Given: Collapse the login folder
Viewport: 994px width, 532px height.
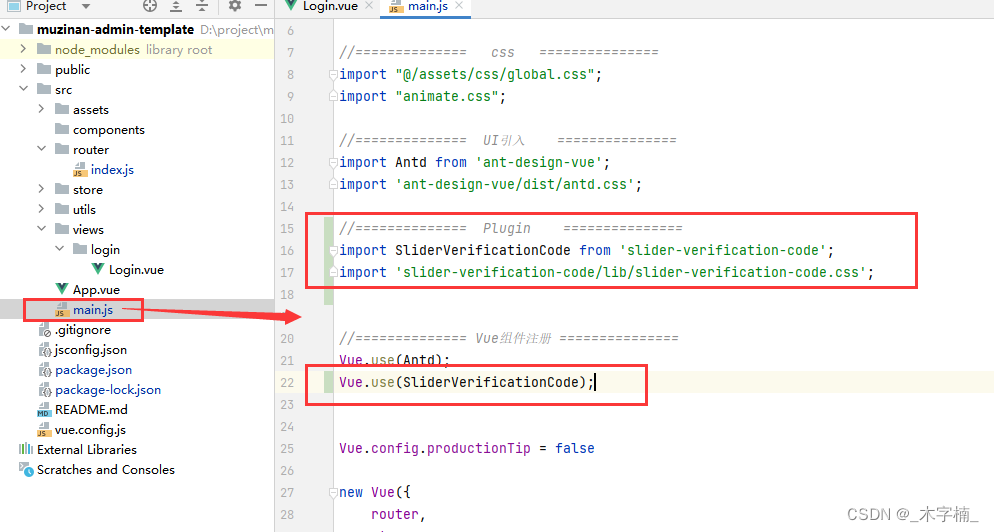Looking at the screenshot, I should (x=60, y=249).
